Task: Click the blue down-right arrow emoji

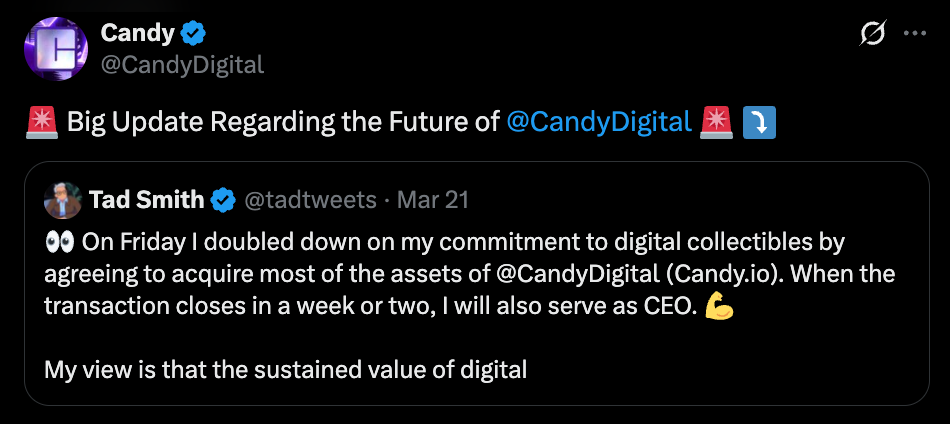Action: (759, 123)
